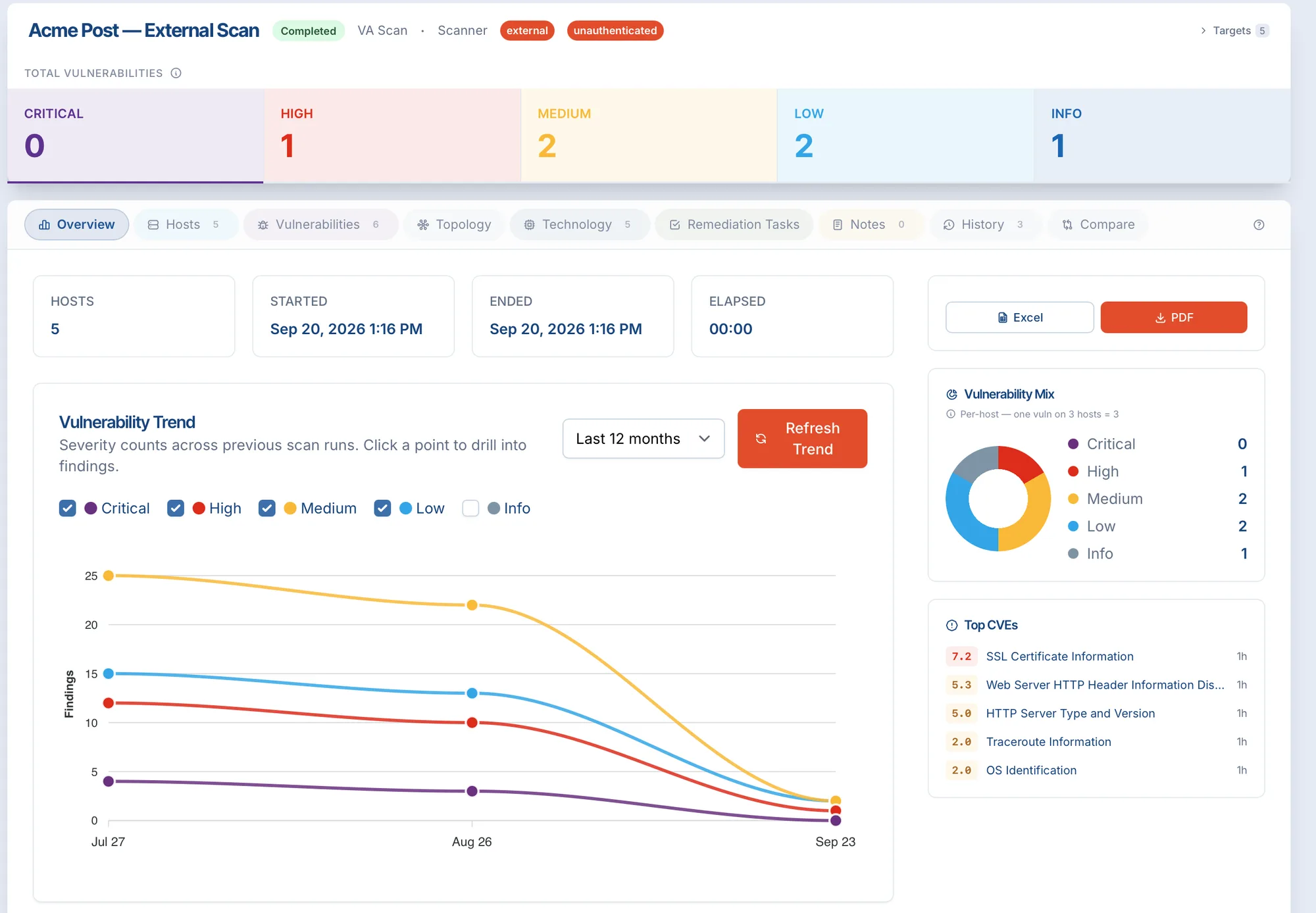Click the Top CVEs alert icon
1316x913 pixels.
(951, 626)
